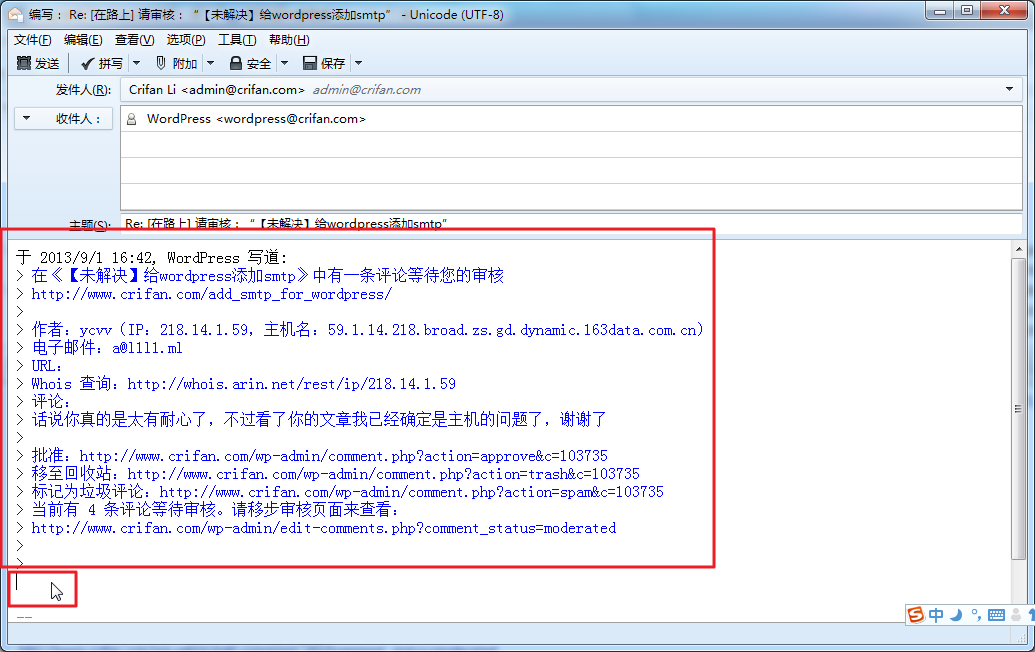The image size is (1035, 652).
Task: Click the quoted line starting '作者: ycvv'
Action: coord(367,330)
